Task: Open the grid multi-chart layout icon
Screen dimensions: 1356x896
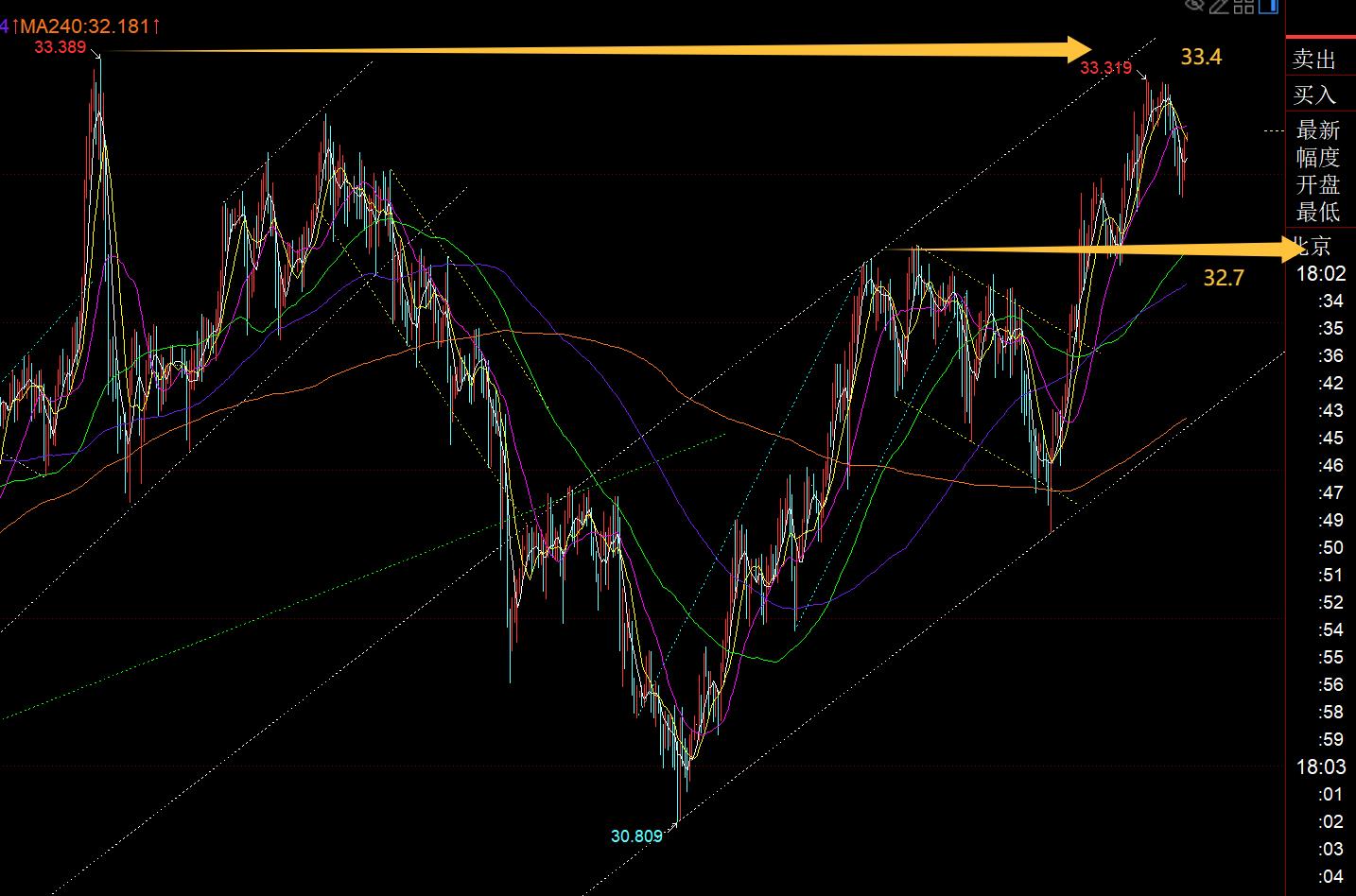Action: click(x=1243, y=6)
